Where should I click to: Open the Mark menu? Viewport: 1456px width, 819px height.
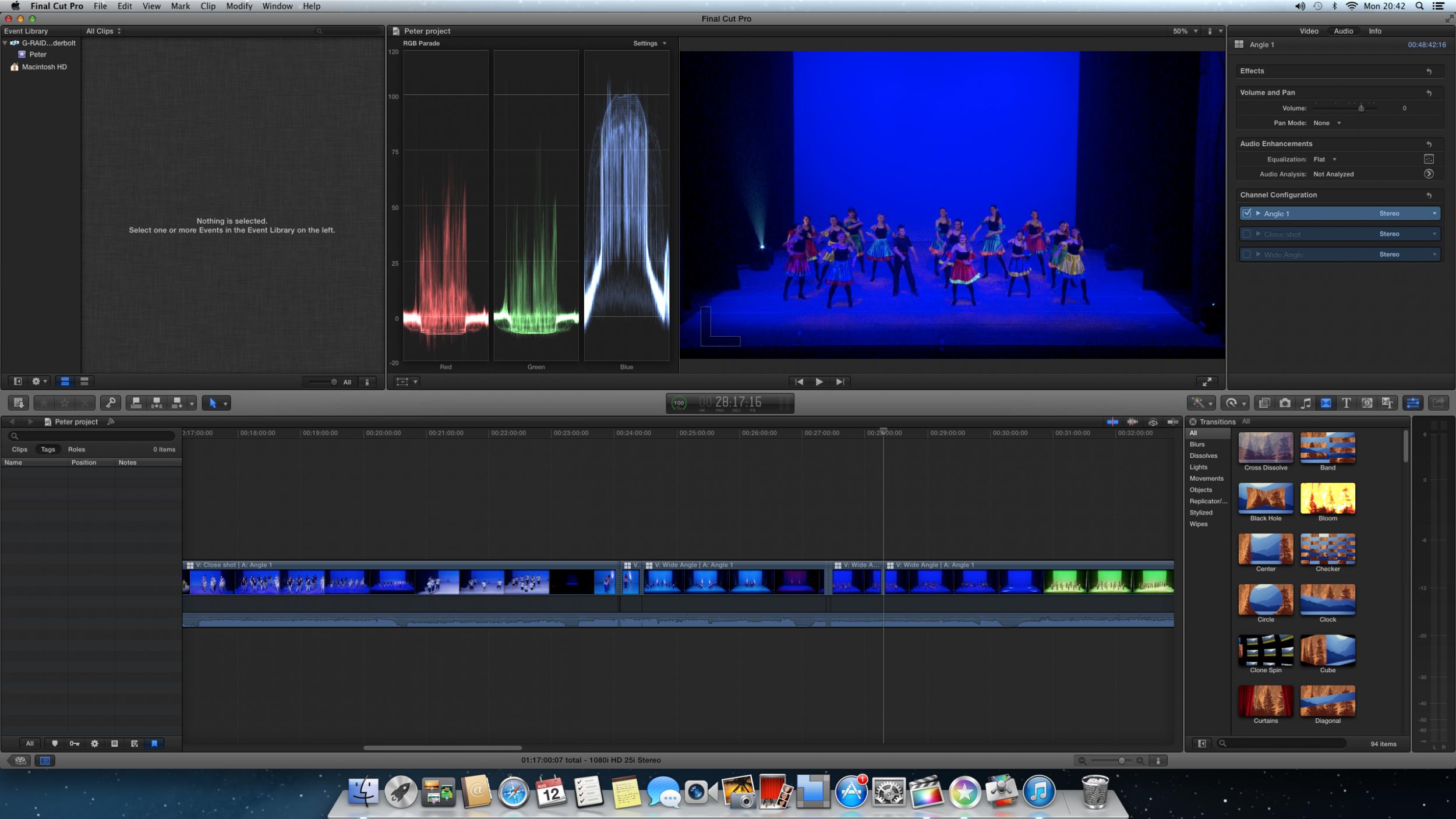coord(180,6)
